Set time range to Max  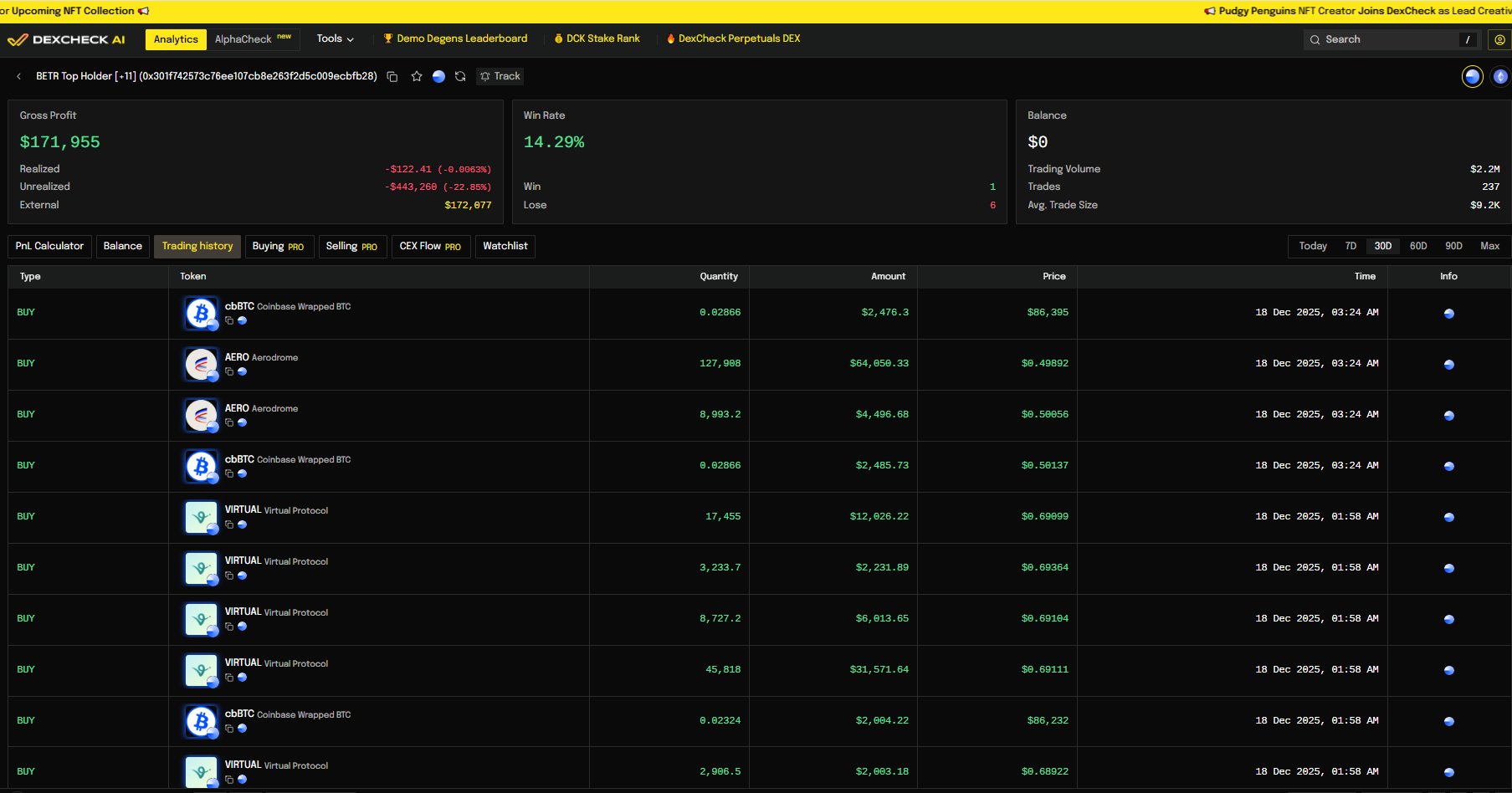pyautogui.click(x=1489, y=246)
